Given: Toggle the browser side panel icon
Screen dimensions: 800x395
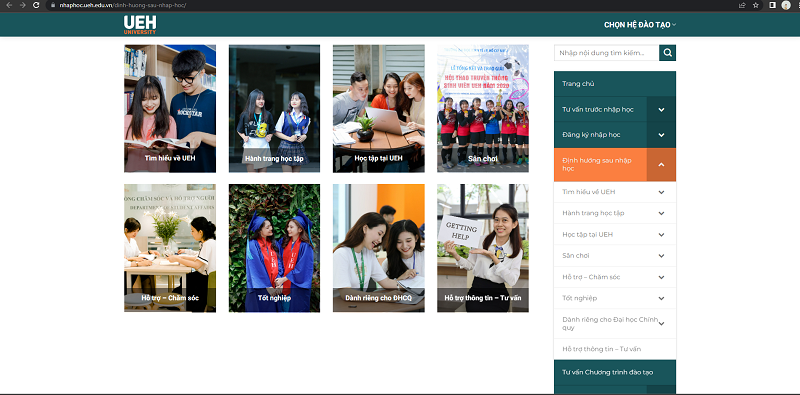Looking at the screenshot, I should click(772, 5).
